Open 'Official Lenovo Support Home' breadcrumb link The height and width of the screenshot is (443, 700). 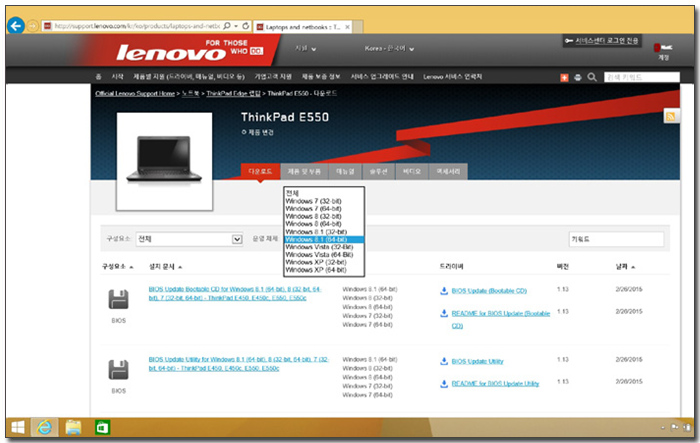point(135,93)
